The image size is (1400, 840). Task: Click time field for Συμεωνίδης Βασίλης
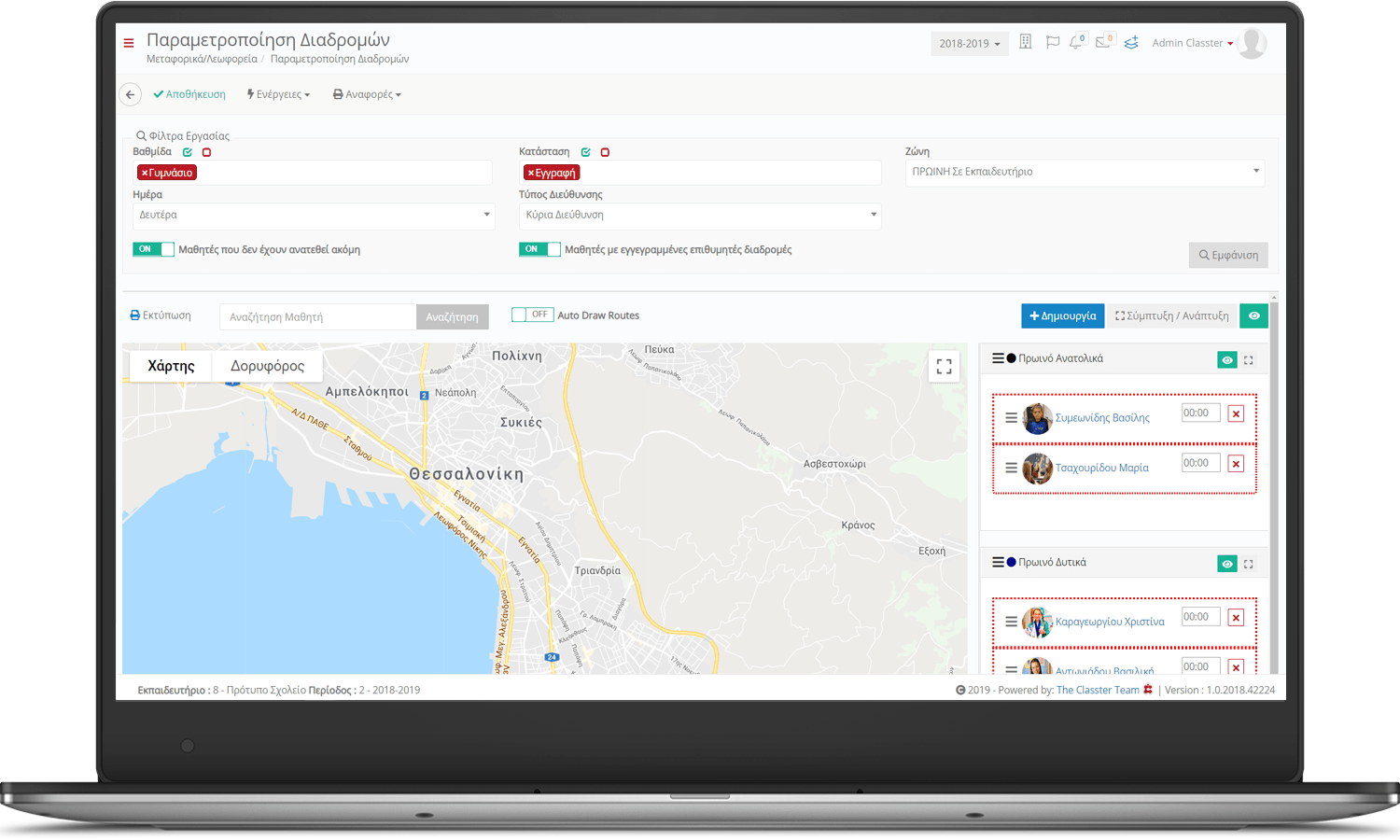[x=1201, y=413]
